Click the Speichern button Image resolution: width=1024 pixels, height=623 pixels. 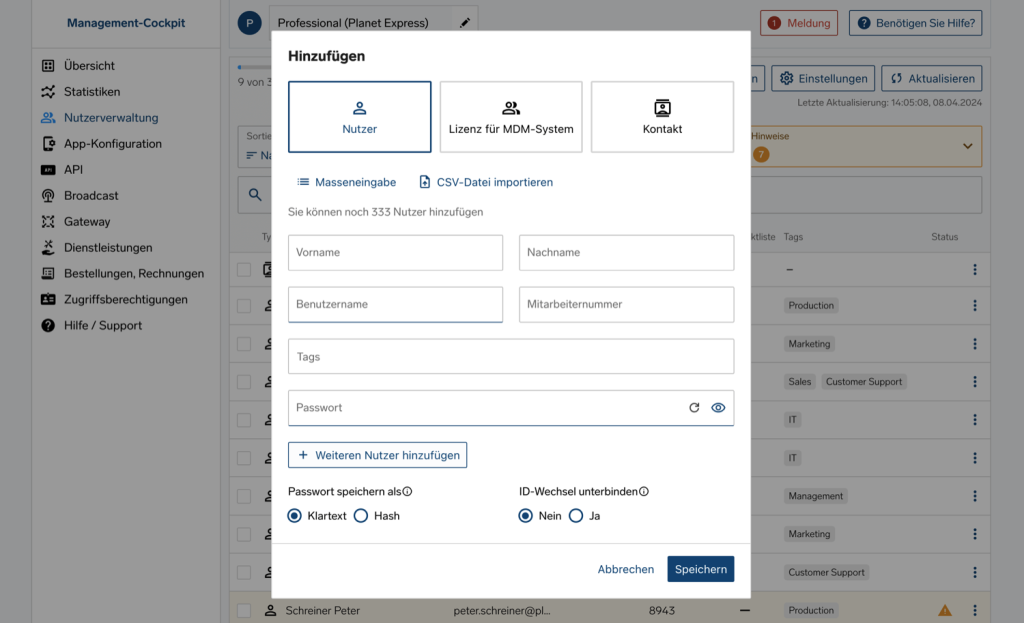[700, 568]
